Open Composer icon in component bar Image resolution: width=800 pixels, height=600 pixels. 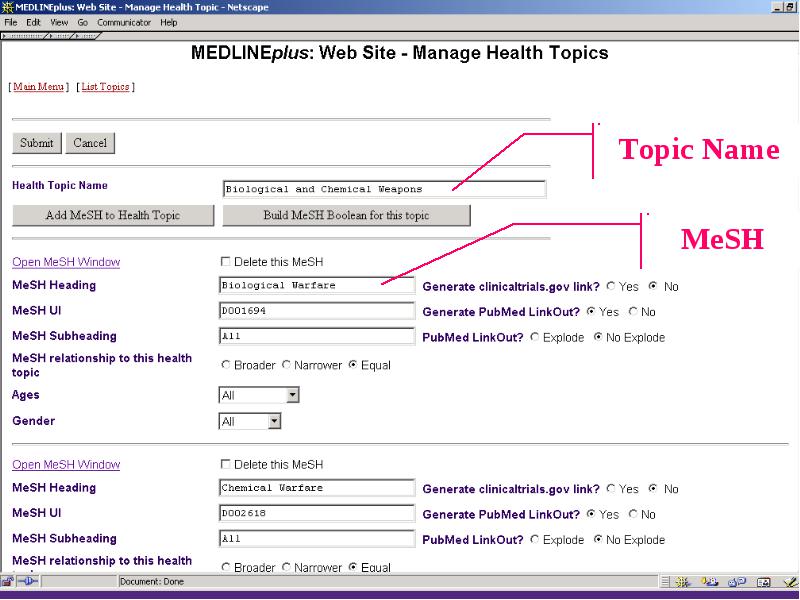[791, 582]
